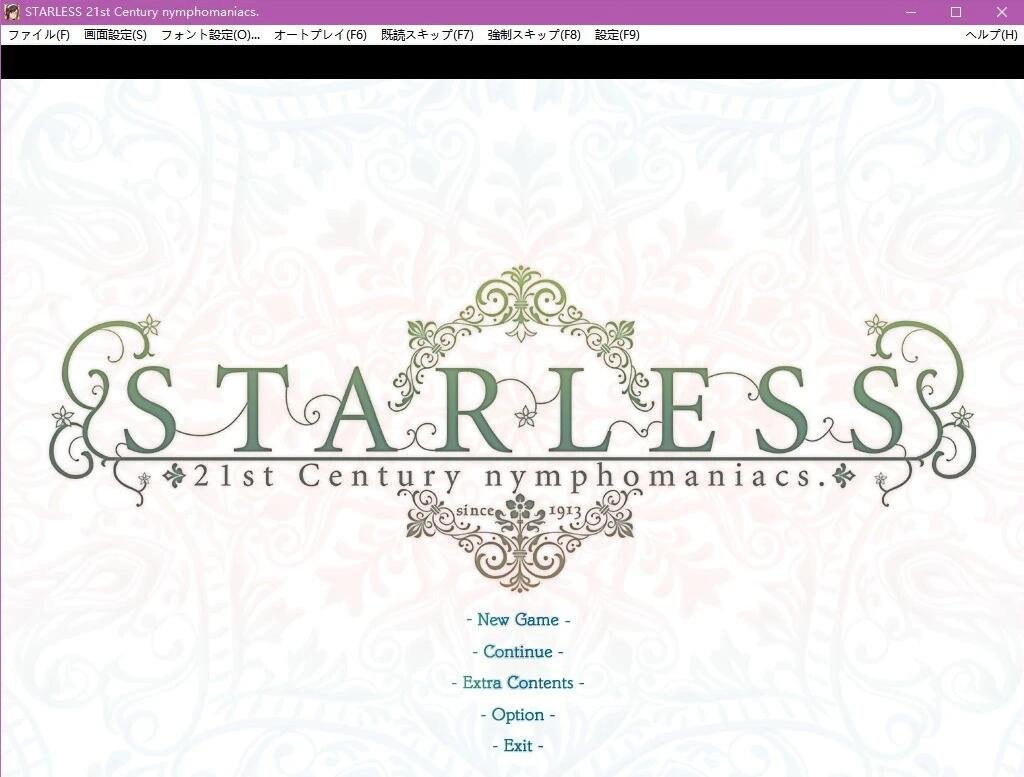Choose Continue on title screen
This screenshot has width=1024, height=777.
[x=518, y=652]
